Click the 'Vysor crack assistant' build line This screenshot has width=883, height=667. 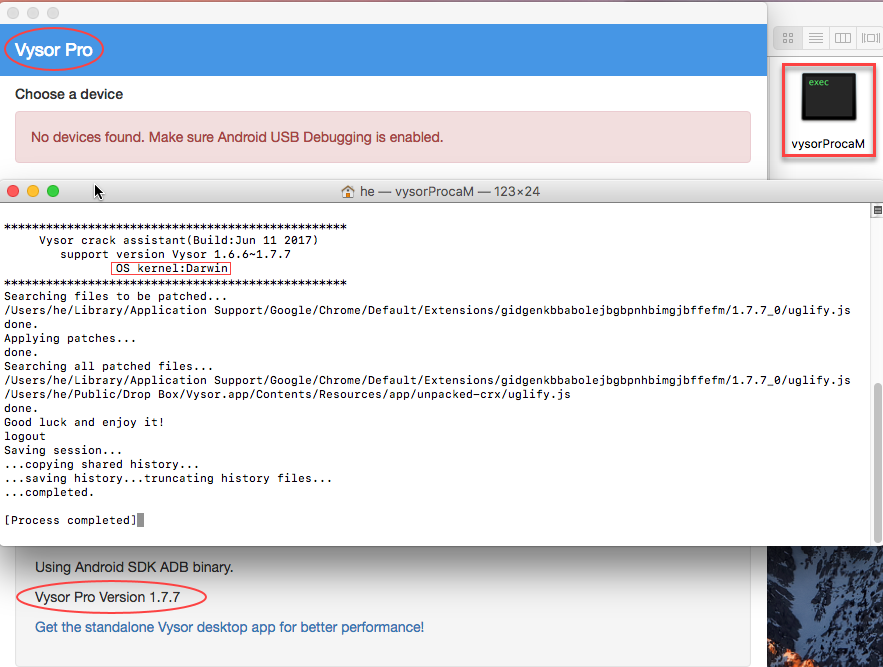coord(179,240)
